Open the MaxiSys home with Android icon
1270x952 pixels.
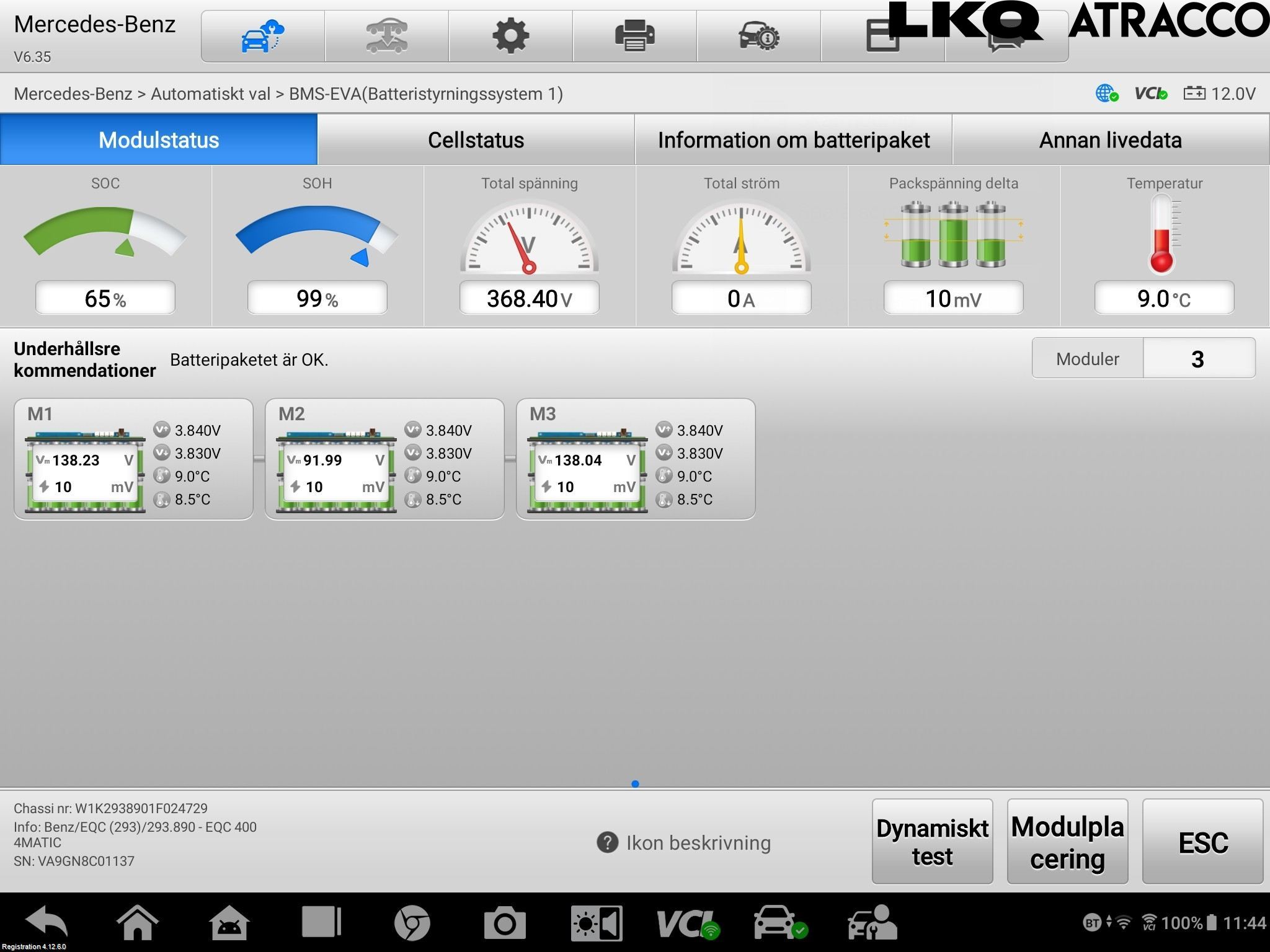[229, 922]
